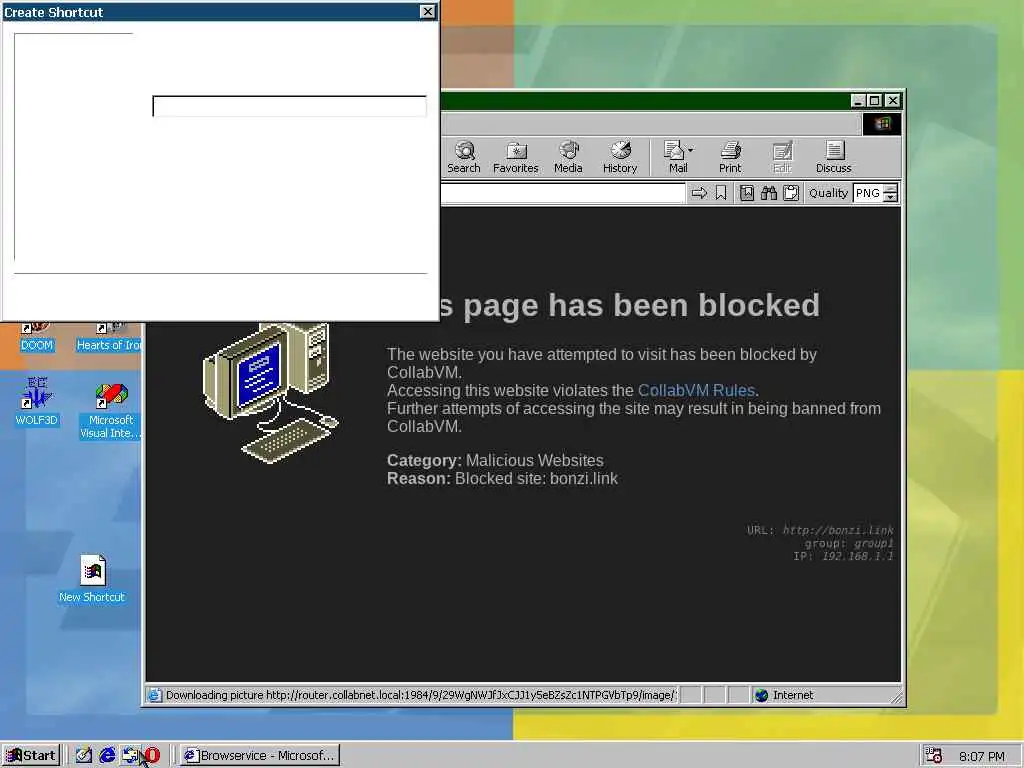This screenshot has width=1024, height=768.
Task: Click the page icon in browser status bar
Action: (154, 695)
